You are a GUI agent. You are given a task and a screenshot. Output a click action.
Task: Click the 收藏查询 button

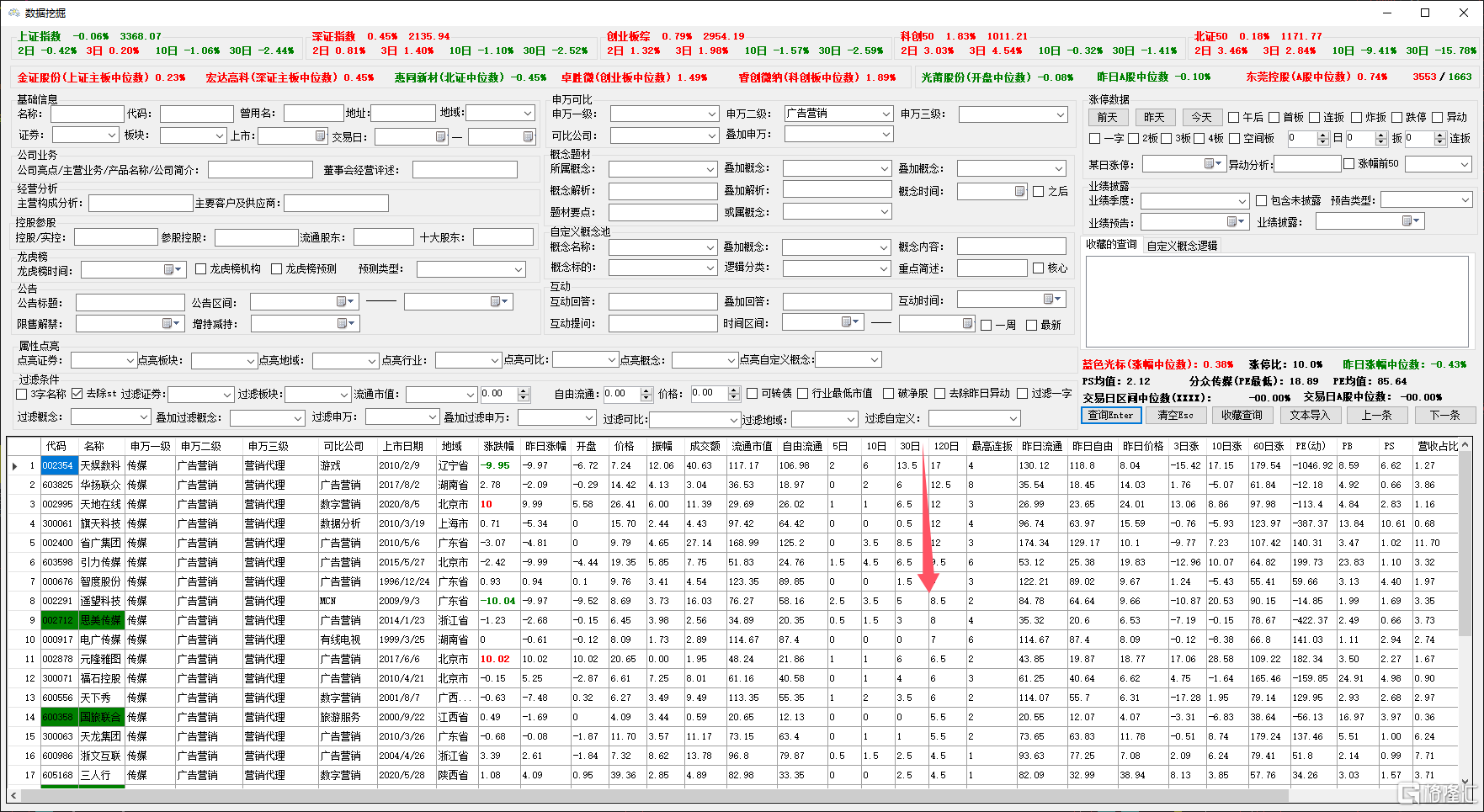click(x=1242, y=415)
